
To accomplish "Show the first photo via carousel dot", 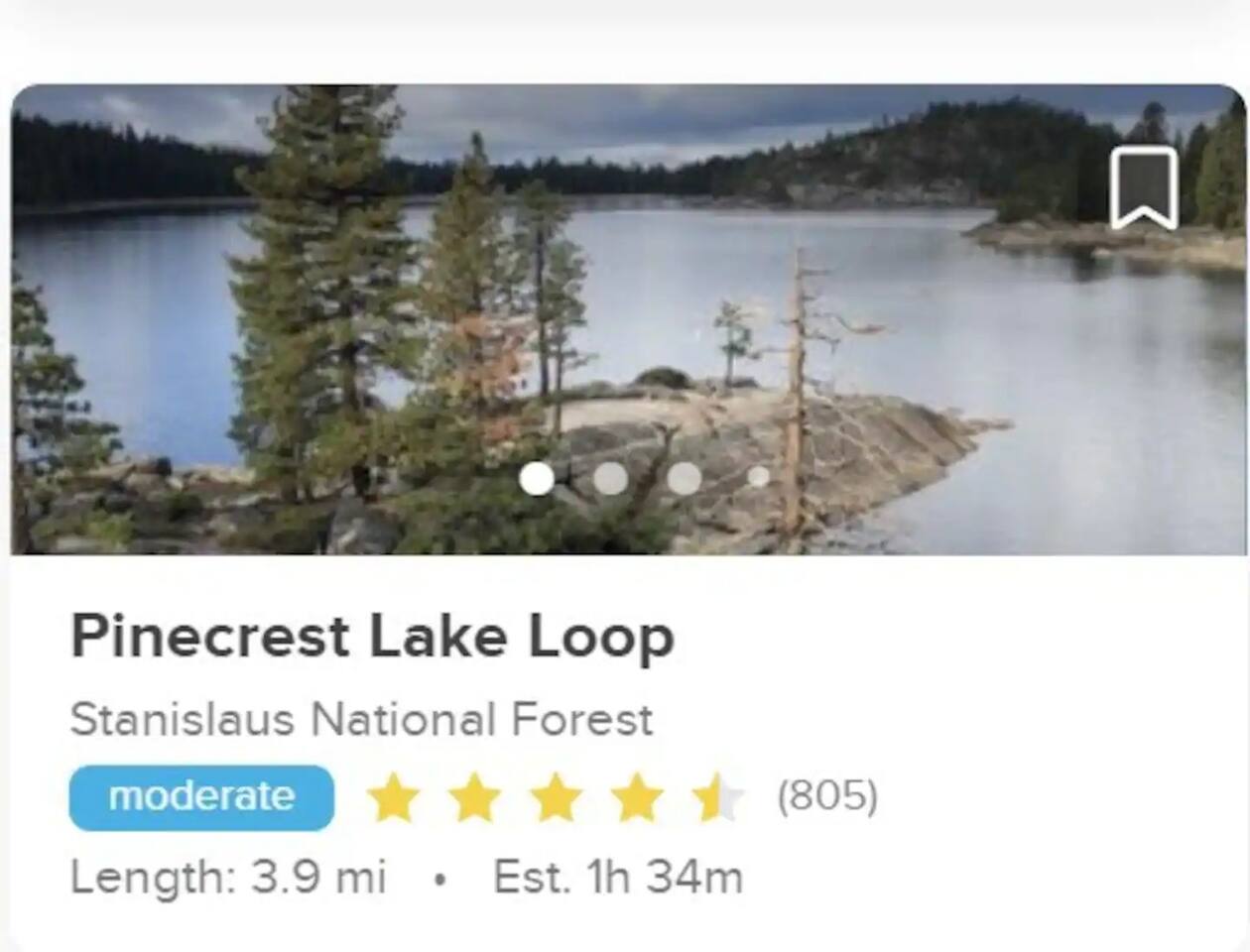I will click(537, 478).
